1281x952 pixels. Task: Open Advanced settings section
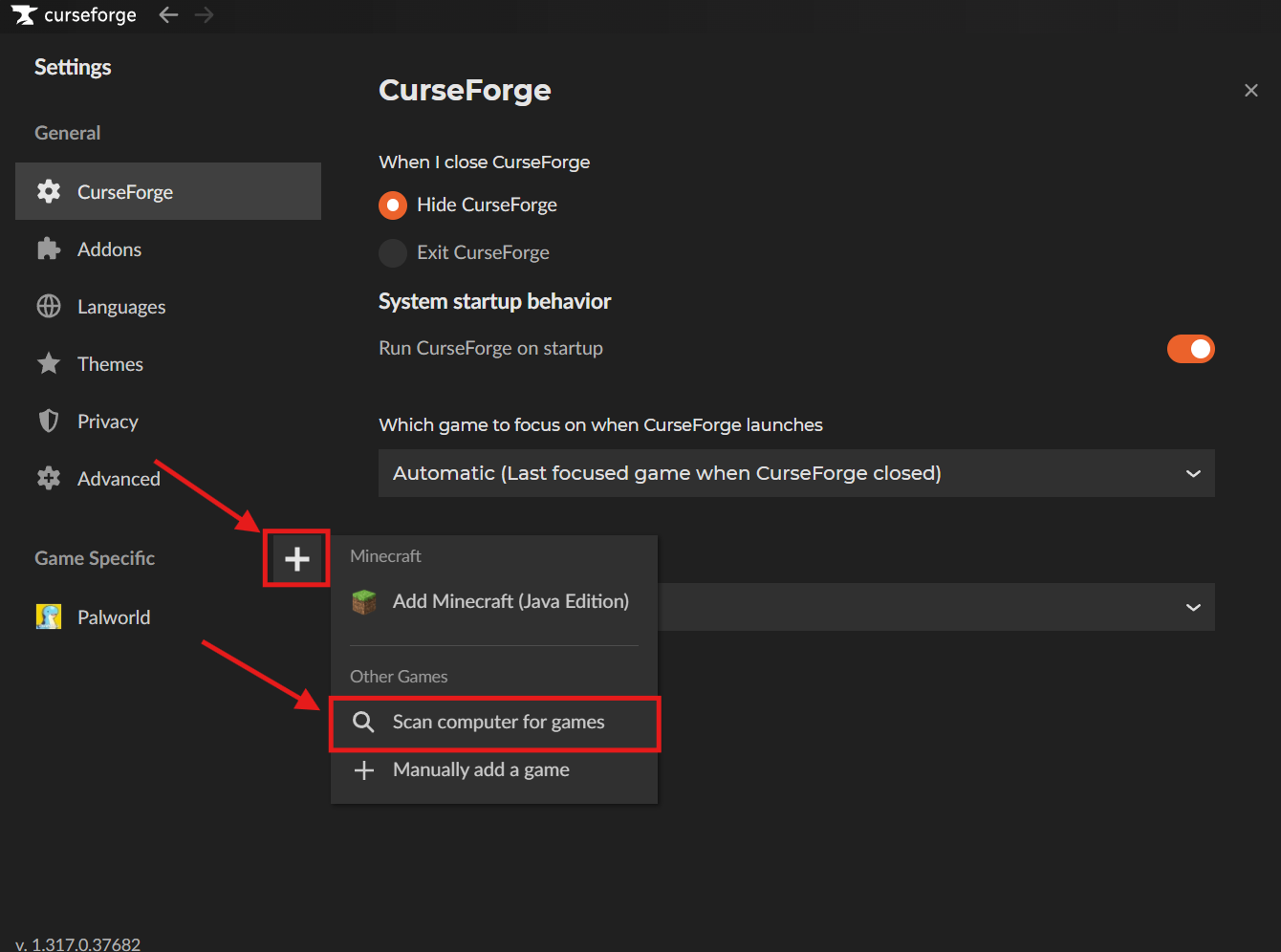point(168,478)
